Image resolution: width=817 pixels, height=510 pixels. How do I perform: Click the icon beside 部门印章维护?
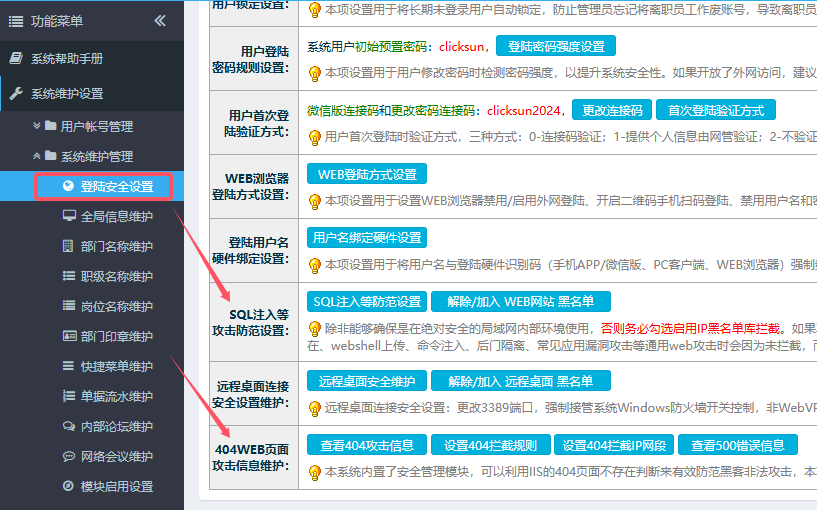point(68,336)
